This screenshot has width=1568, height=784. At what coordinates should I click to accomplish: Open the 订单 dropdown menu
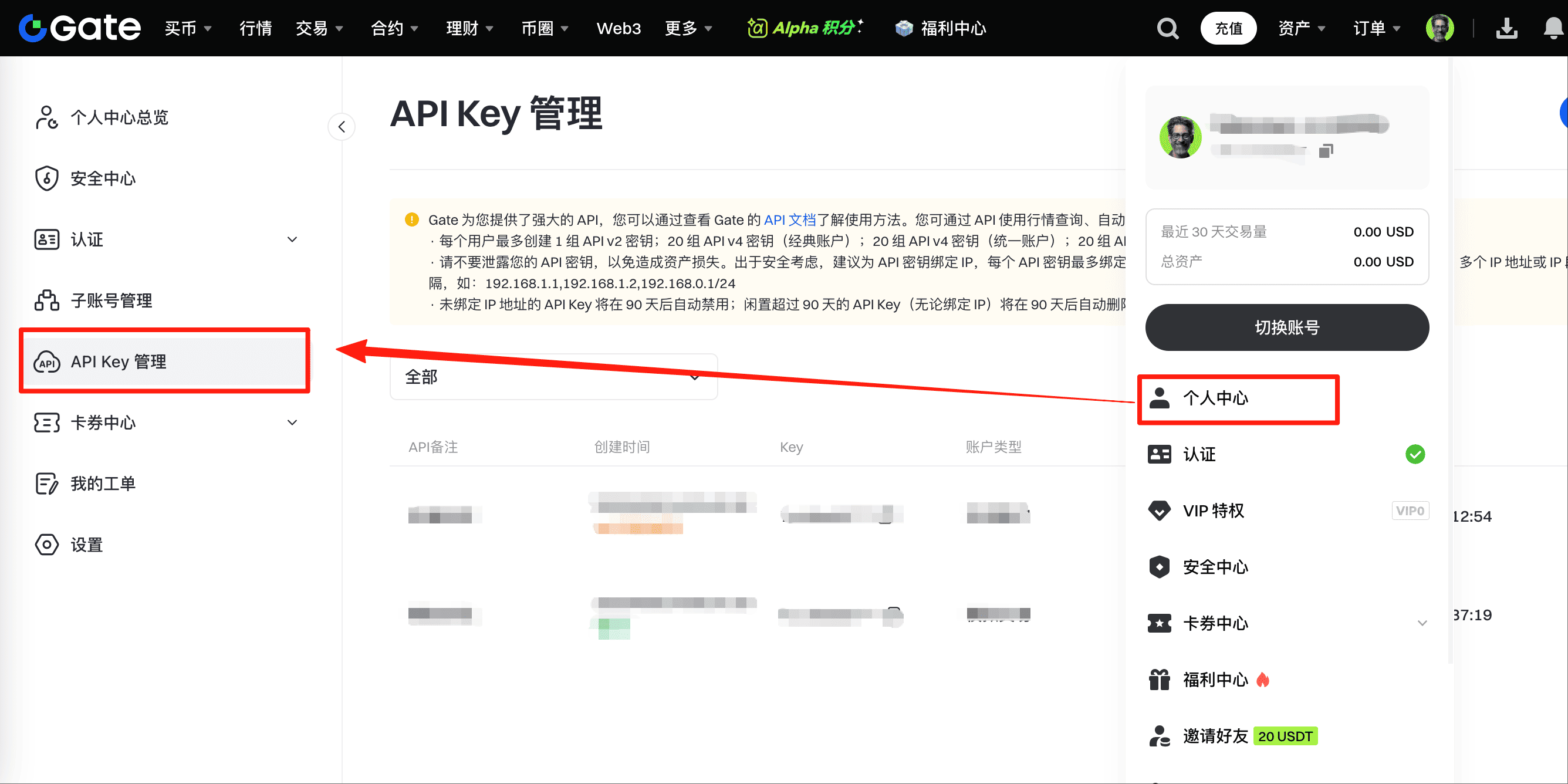[x=1377, y=29]
